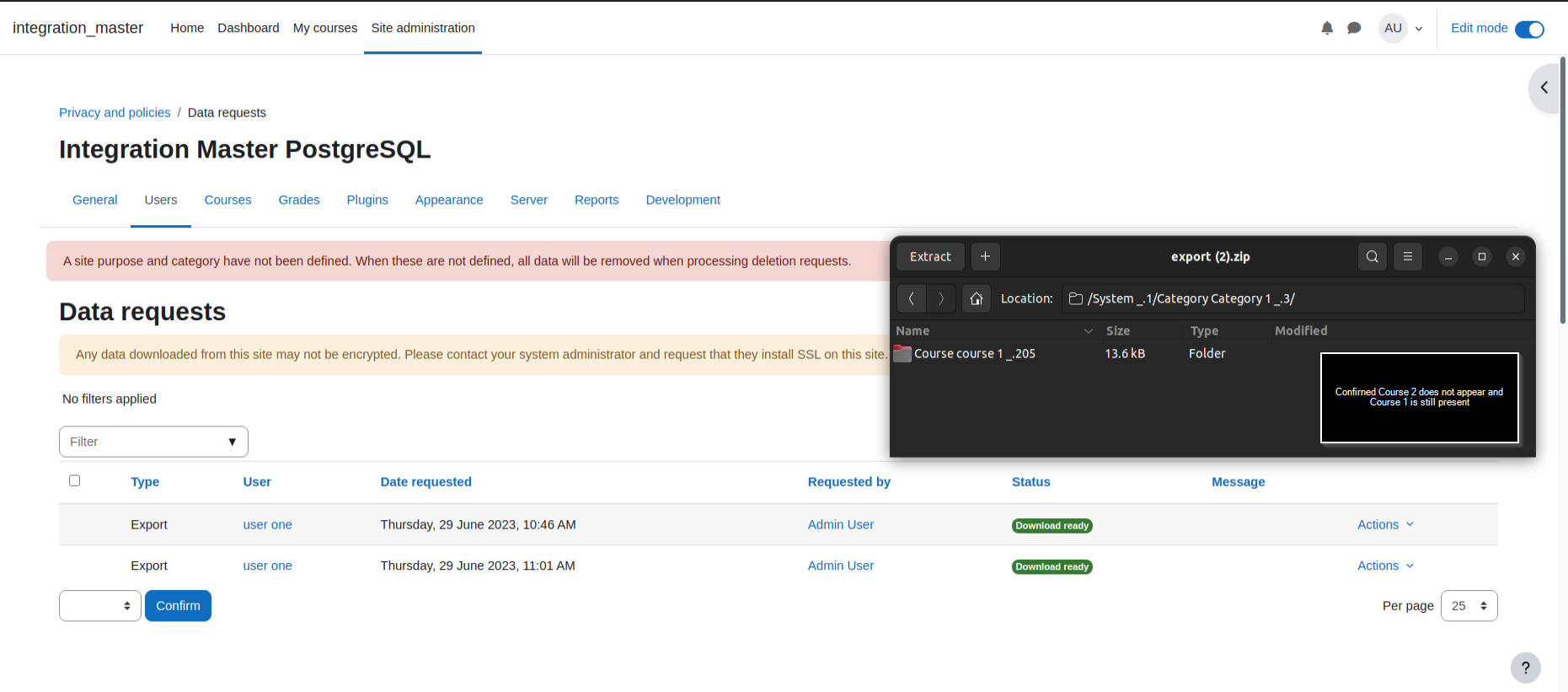Open the notifications bell
This screenshot has height=692, width=1568.
1327,28
